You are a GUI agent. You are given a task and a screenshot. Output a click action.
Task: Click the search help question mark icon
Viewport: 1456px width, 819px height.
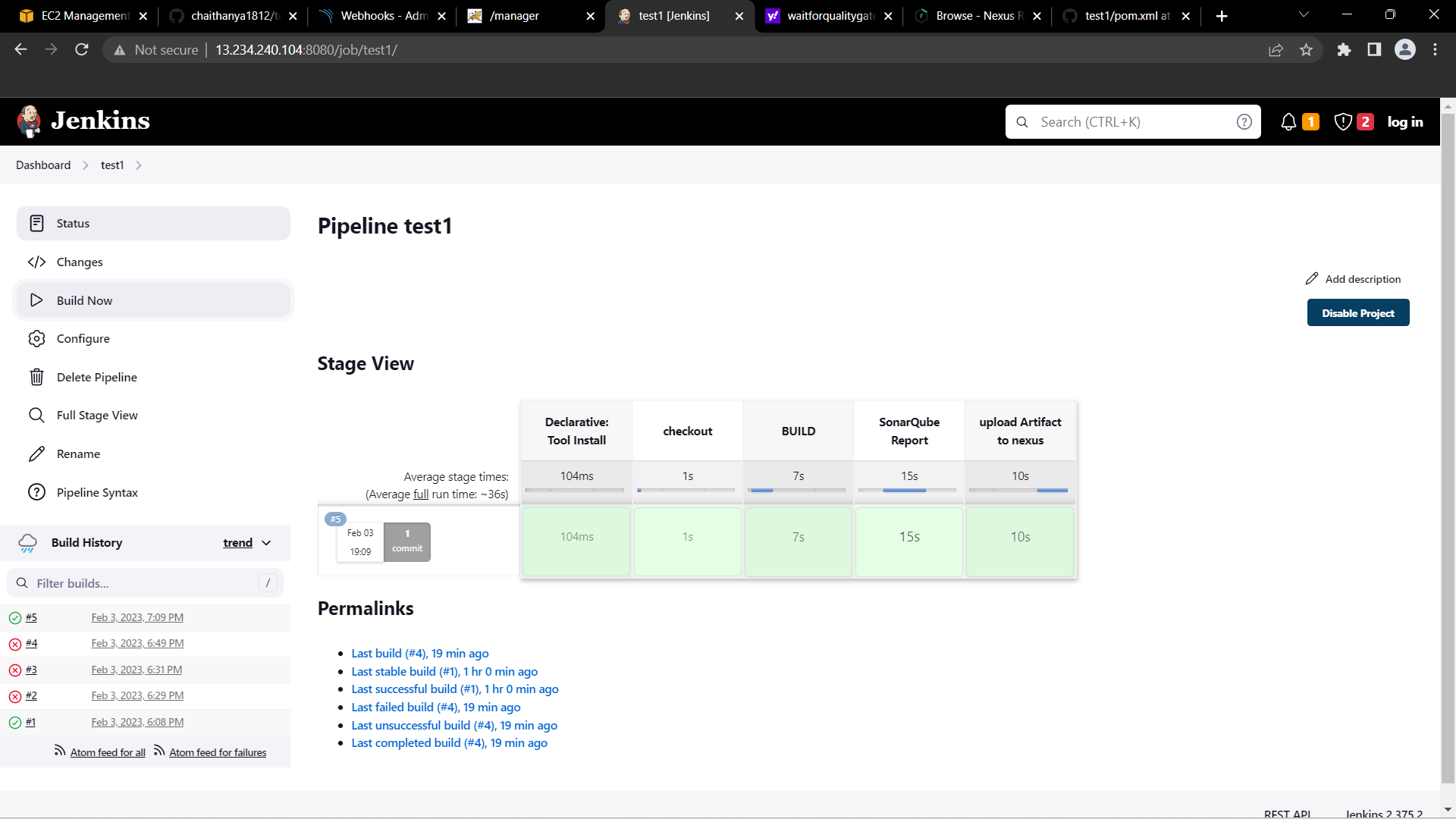click(x=1244, y=122)
